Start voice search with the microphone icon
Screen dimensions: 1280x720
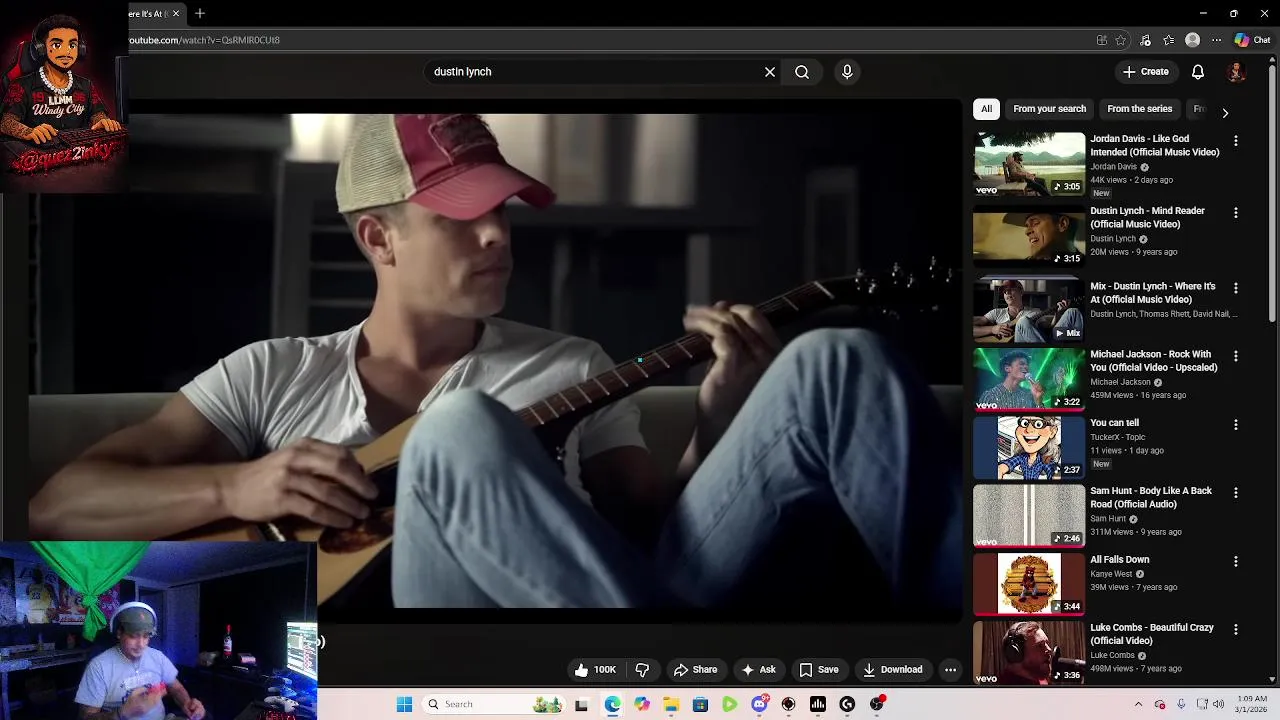point(847,72)
